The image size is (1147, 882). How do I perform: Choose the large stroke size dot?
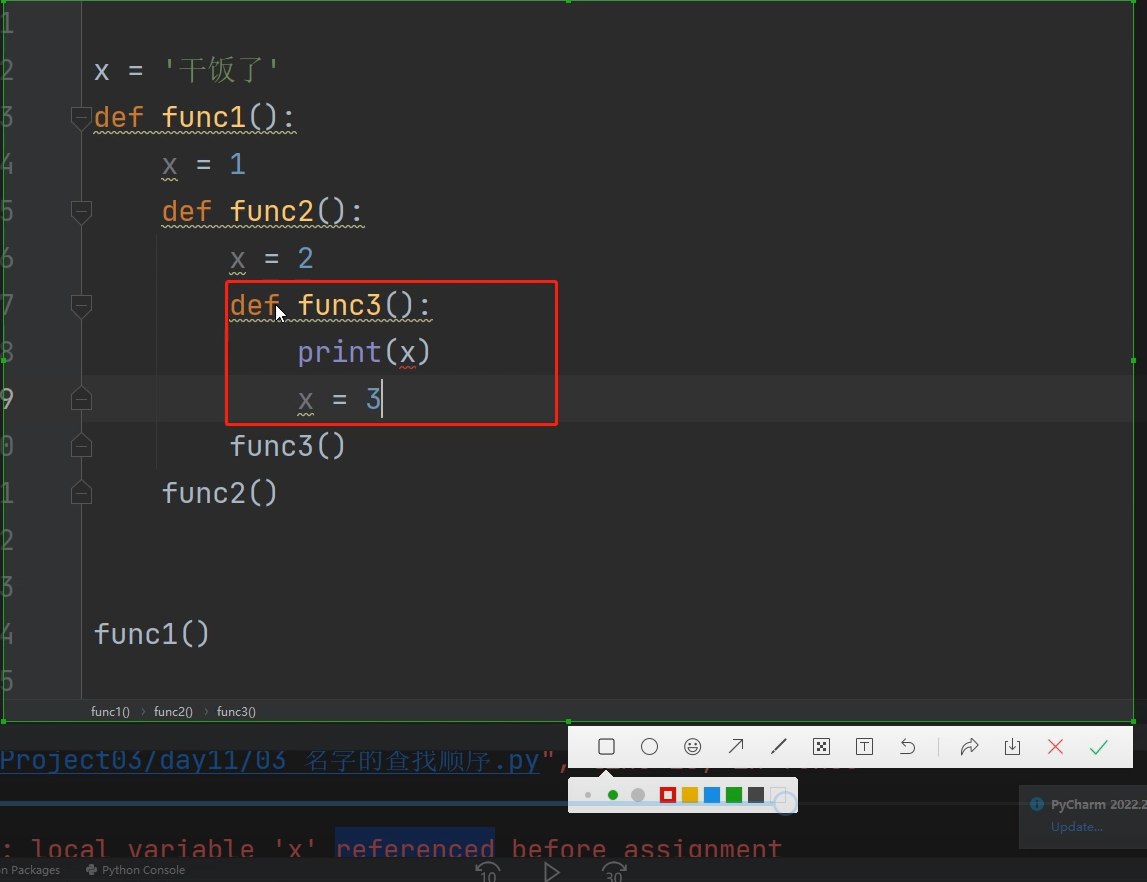pos(638,795)
